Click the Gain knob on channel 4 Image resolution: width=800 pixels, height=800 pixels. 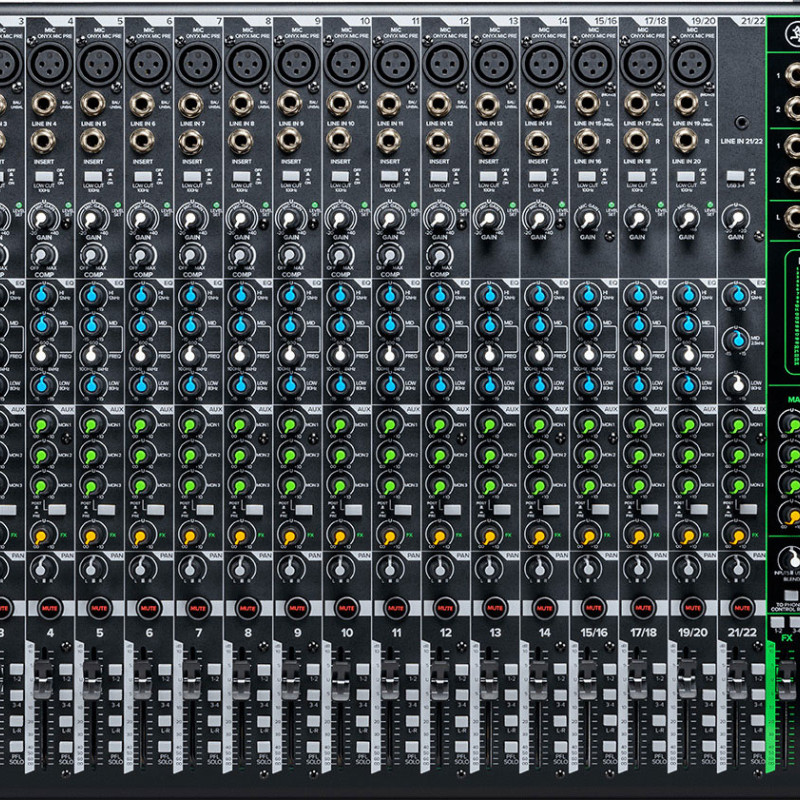42,218
